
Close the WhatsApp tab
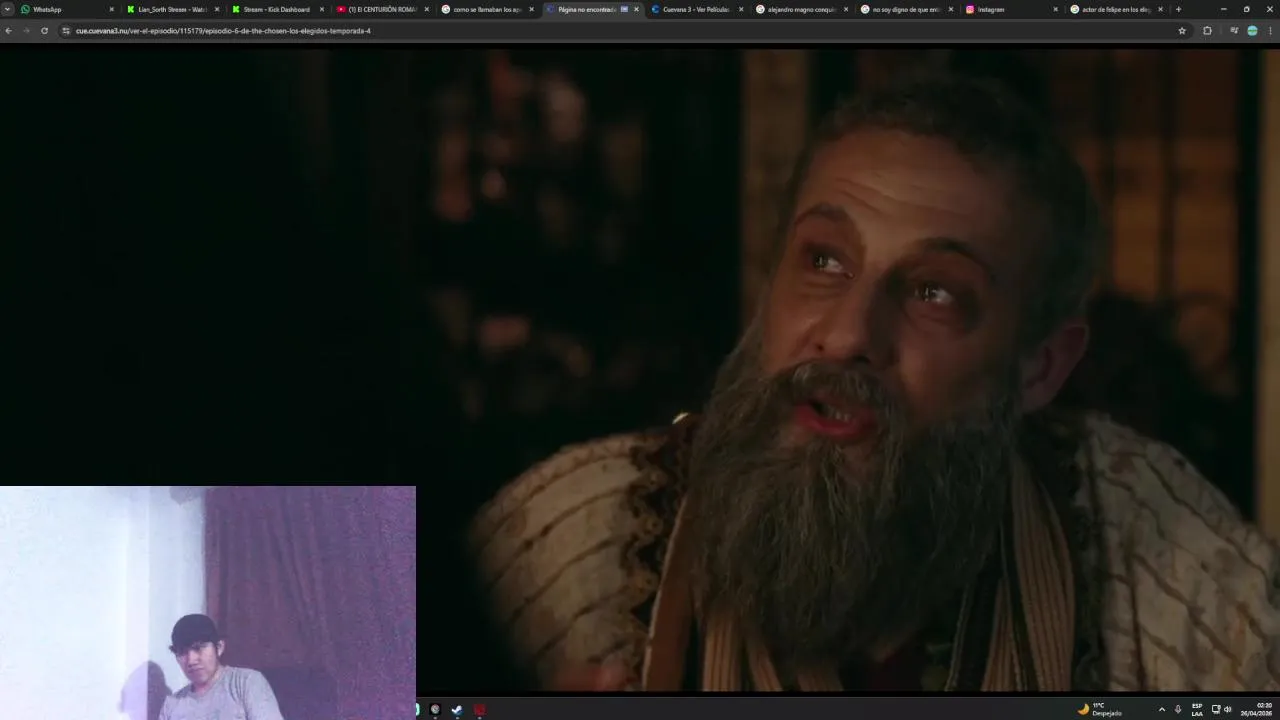tap(111, 9)
